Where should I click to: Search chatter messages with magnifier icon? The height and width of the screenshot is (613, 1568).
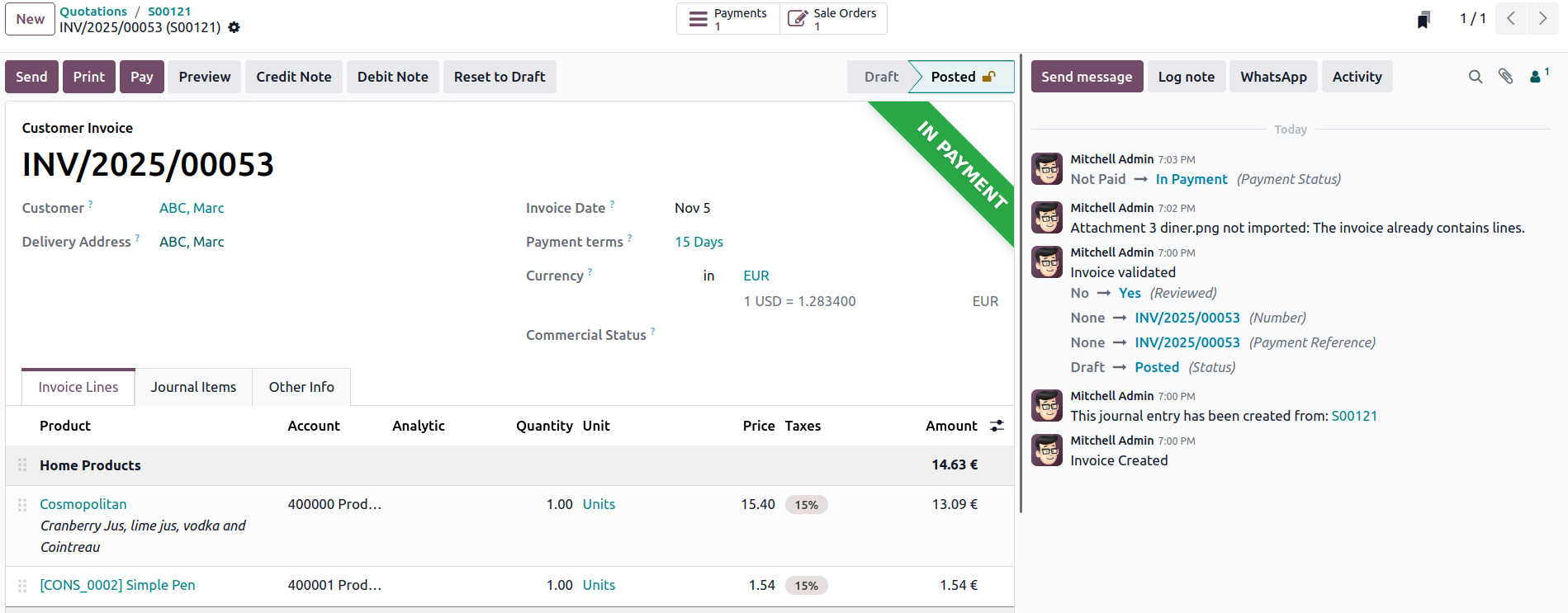(1476, 77)
